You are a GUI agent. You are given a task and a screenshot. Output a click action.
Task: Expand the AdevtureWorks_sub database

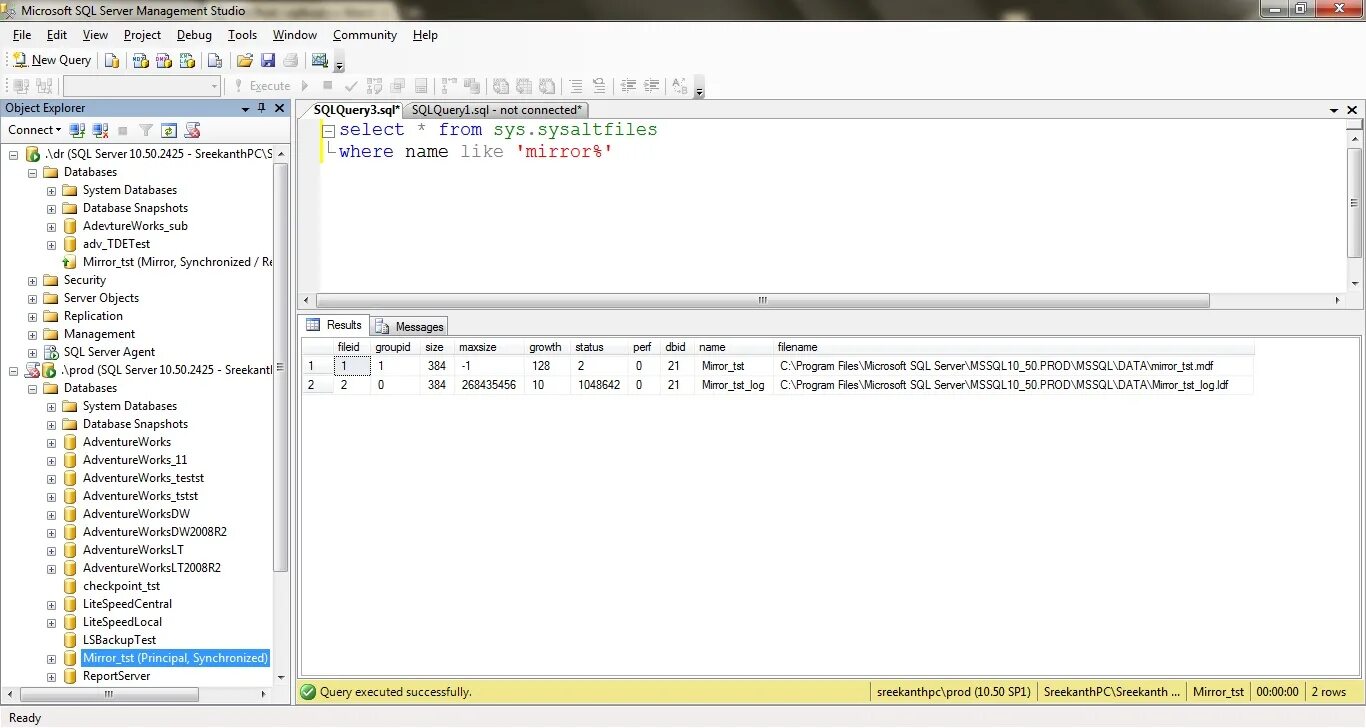51,226
